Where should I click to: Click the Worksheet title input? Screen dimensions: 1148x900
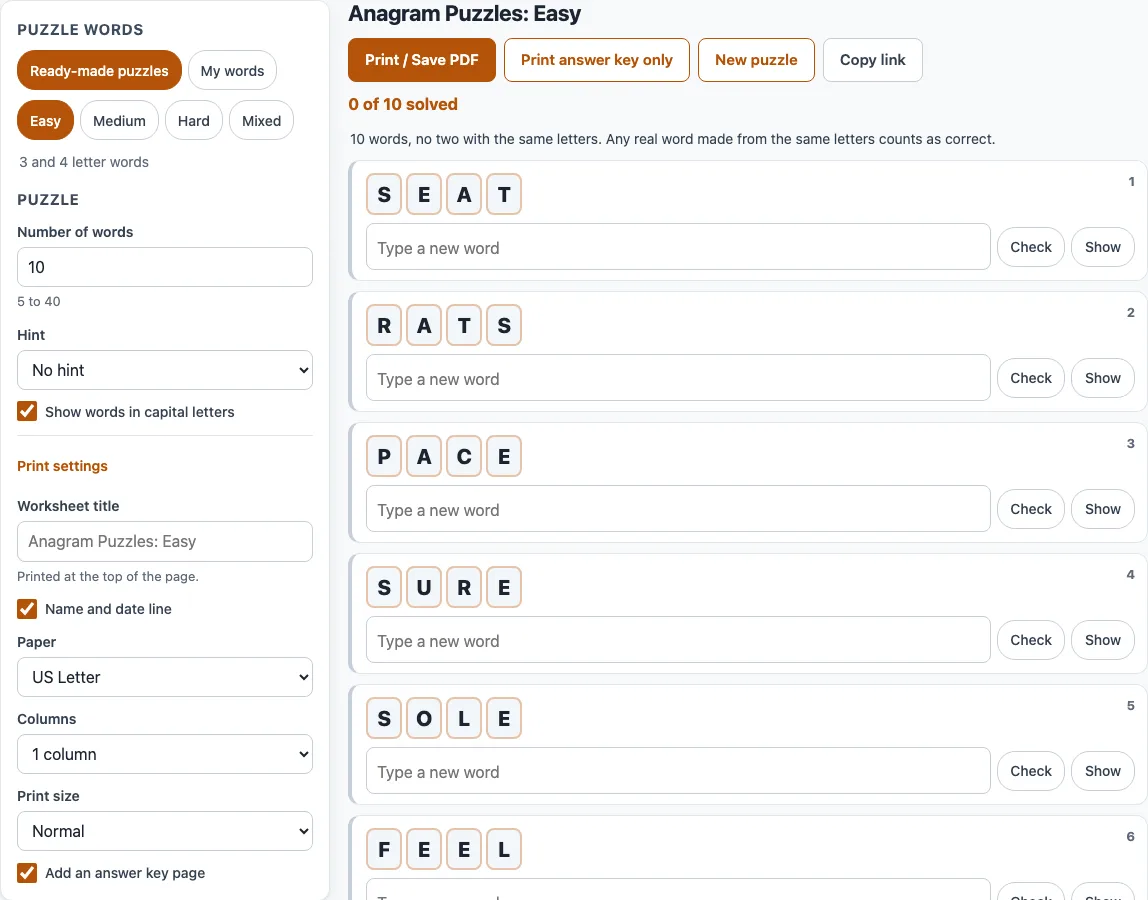165,541
